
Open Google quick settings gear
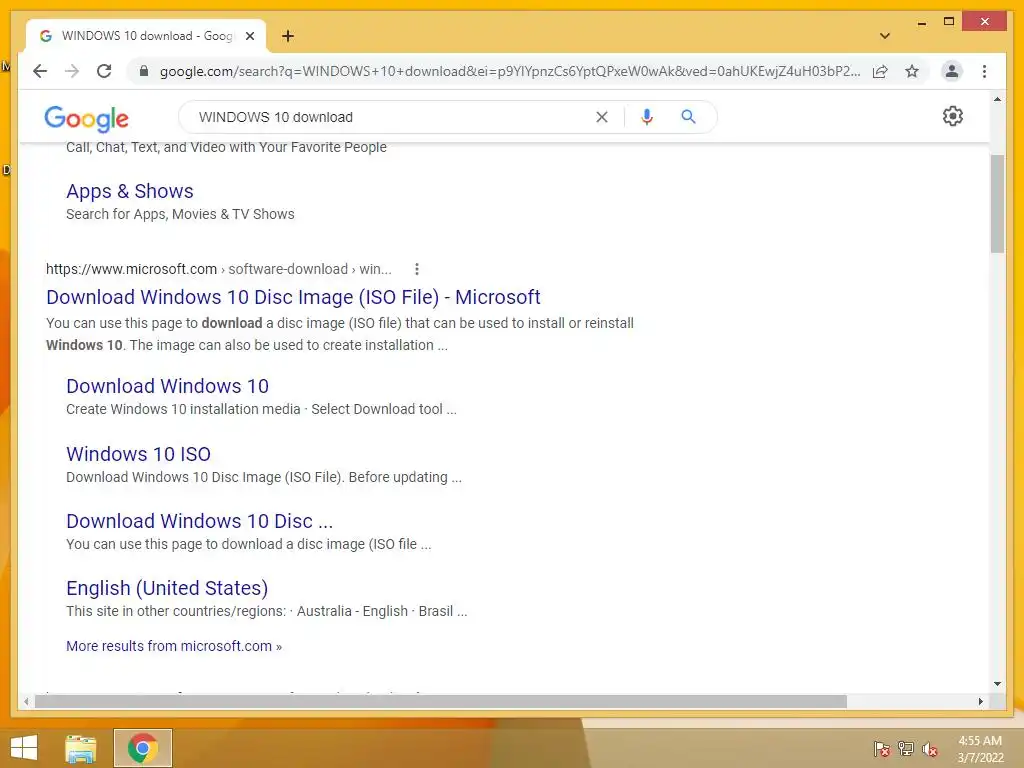953,116
